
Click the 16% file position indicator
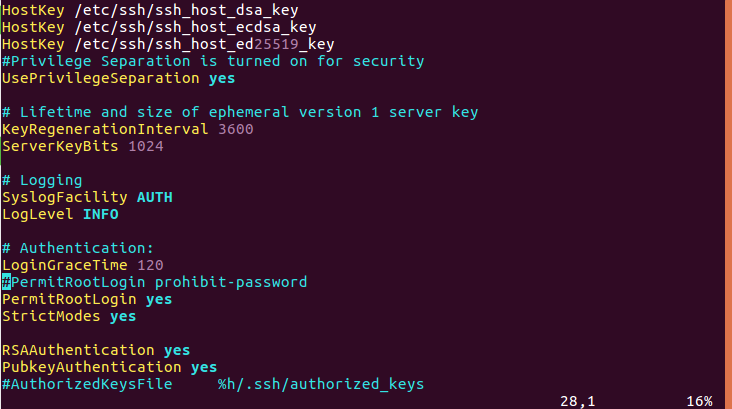click(699, 401)
